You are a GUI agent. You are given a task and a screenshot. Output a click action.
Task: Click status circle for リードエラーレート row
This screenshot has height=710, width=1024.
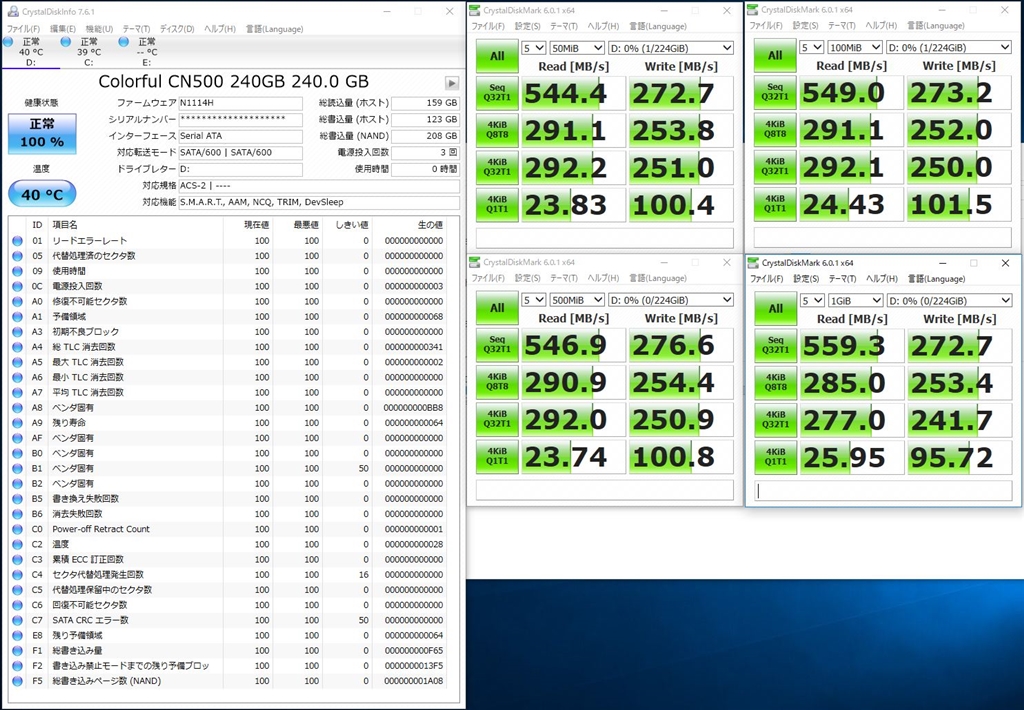pyautogui.click(x=17, y=241)
